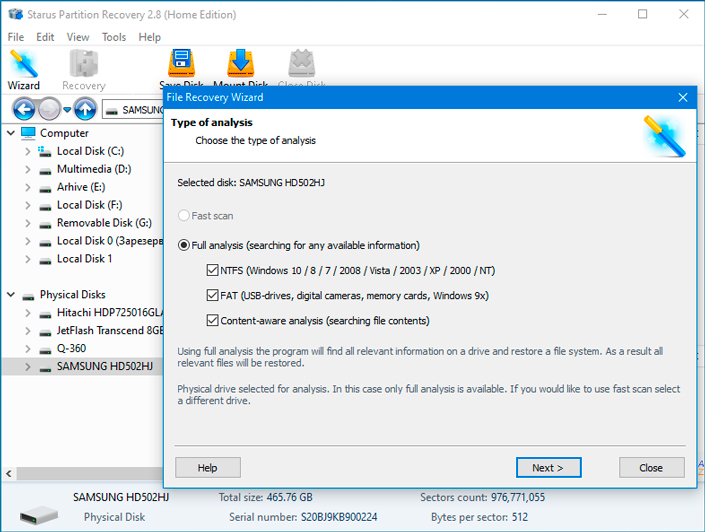
Task: Open the navigation history dropdown arrow
Action: 67,109
